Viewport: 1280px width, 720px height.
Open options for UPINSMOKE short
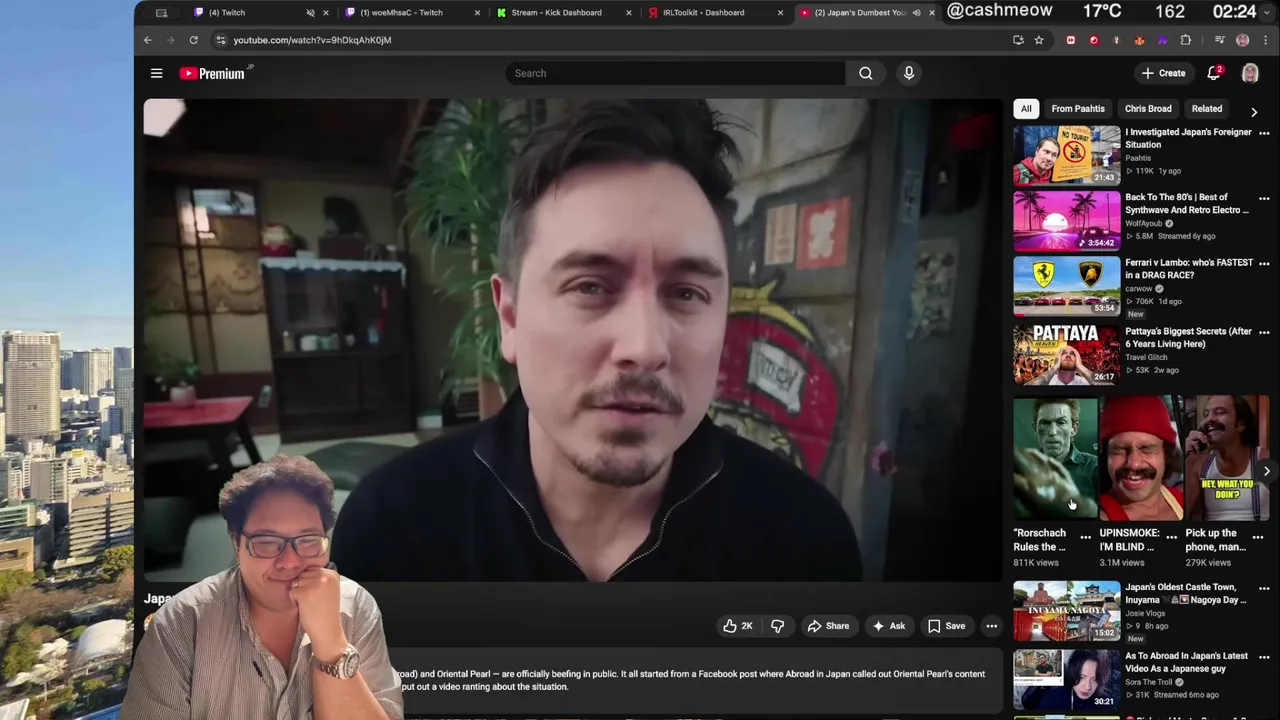[x=1172, y=537]
